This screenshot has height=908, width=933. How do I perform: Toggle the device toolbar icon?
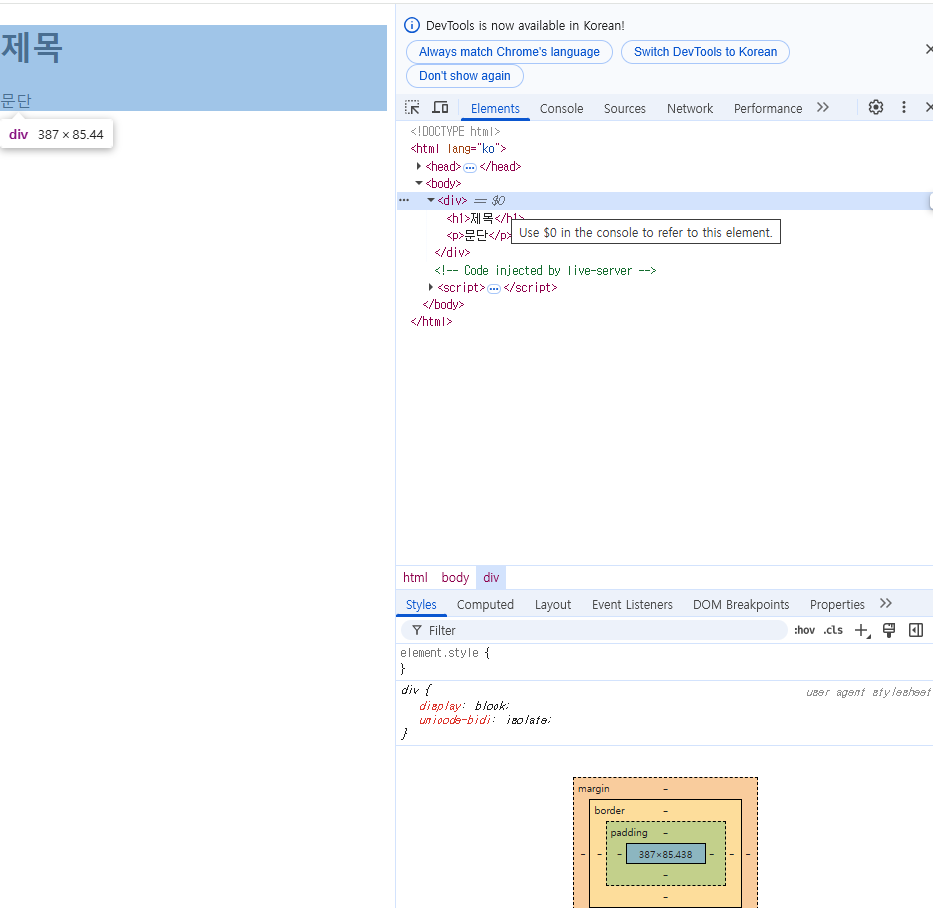440,108
